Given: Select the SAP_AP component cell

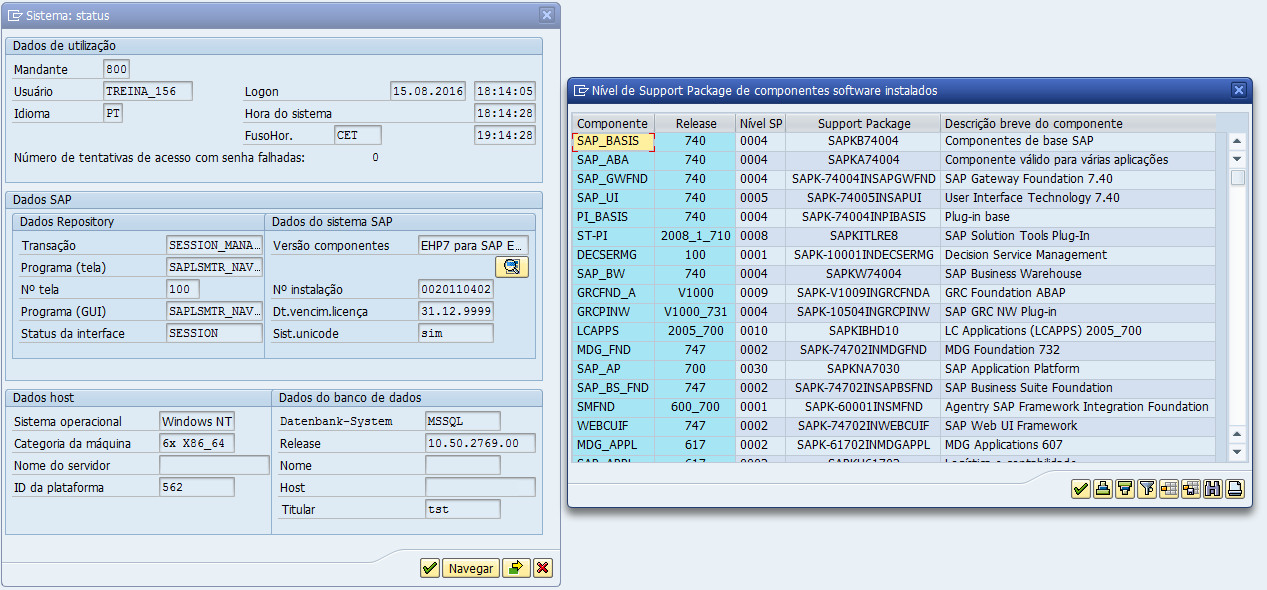Looking at the screenshot, I should tap(613, 369).
